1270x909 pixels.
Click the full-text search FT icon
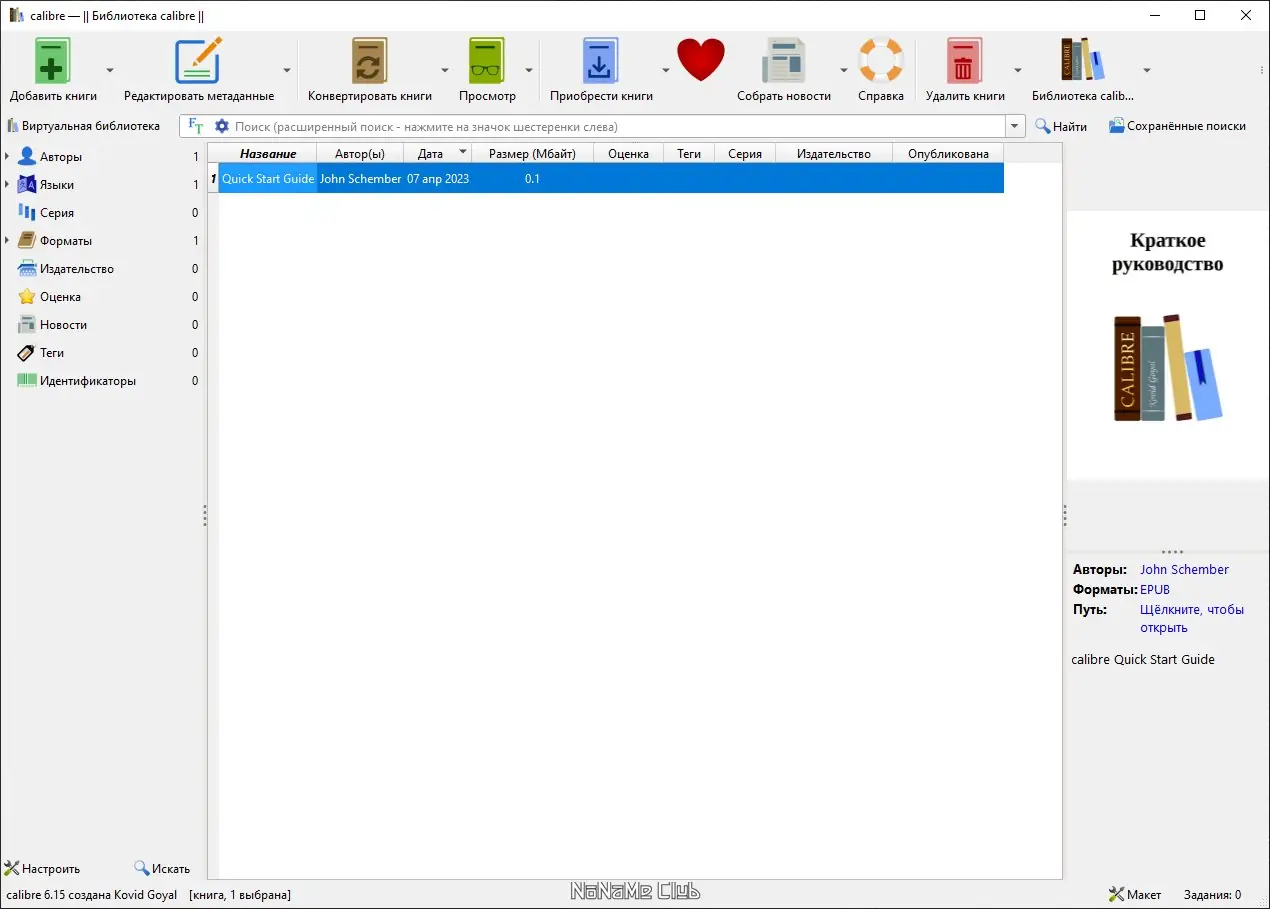point(196,126)
